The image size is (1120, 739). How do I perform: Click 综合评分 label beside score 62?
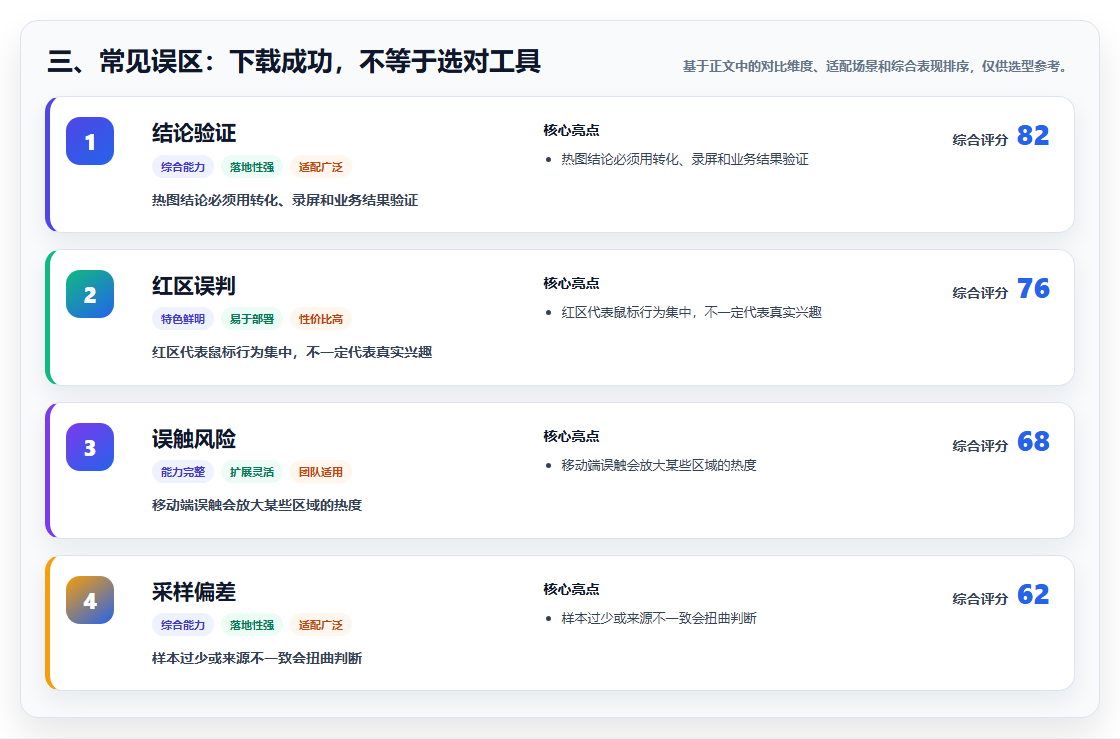pos(980,599)
